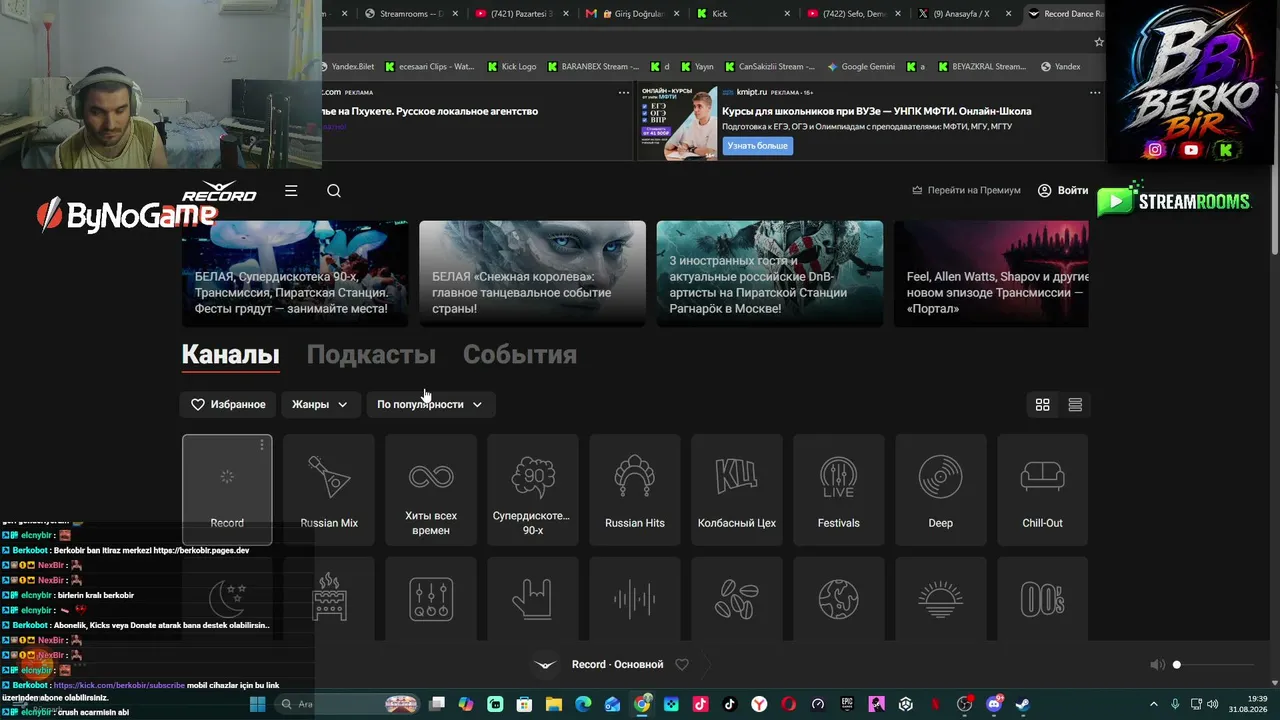Select the globe channel icon
Screen dimensions: 1280x720
point(839,598)
